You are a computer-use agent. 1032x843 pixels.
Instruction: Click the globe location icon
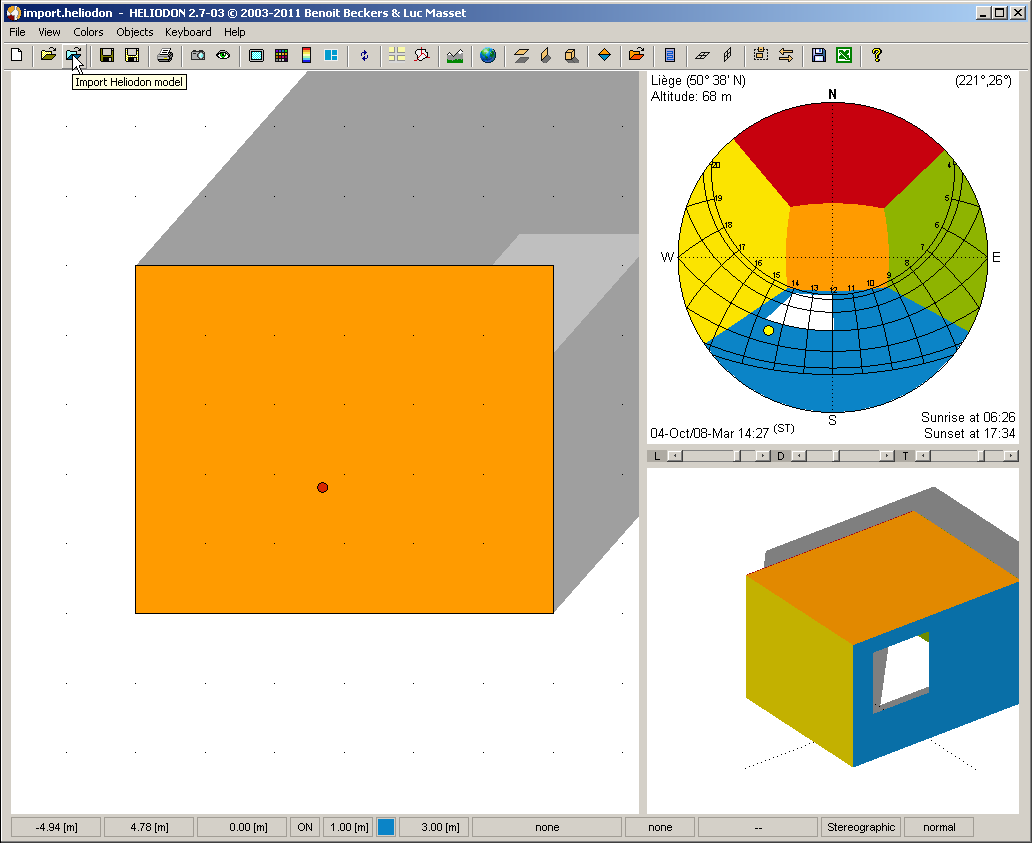[488, 55]
